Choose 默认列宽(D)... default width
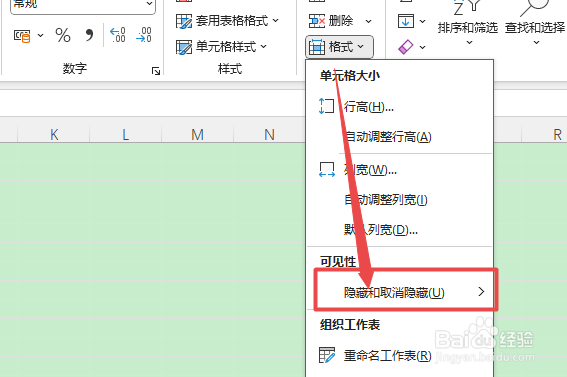Image resolution: width=567 pixels, height=377 pixels. [399, 230]
